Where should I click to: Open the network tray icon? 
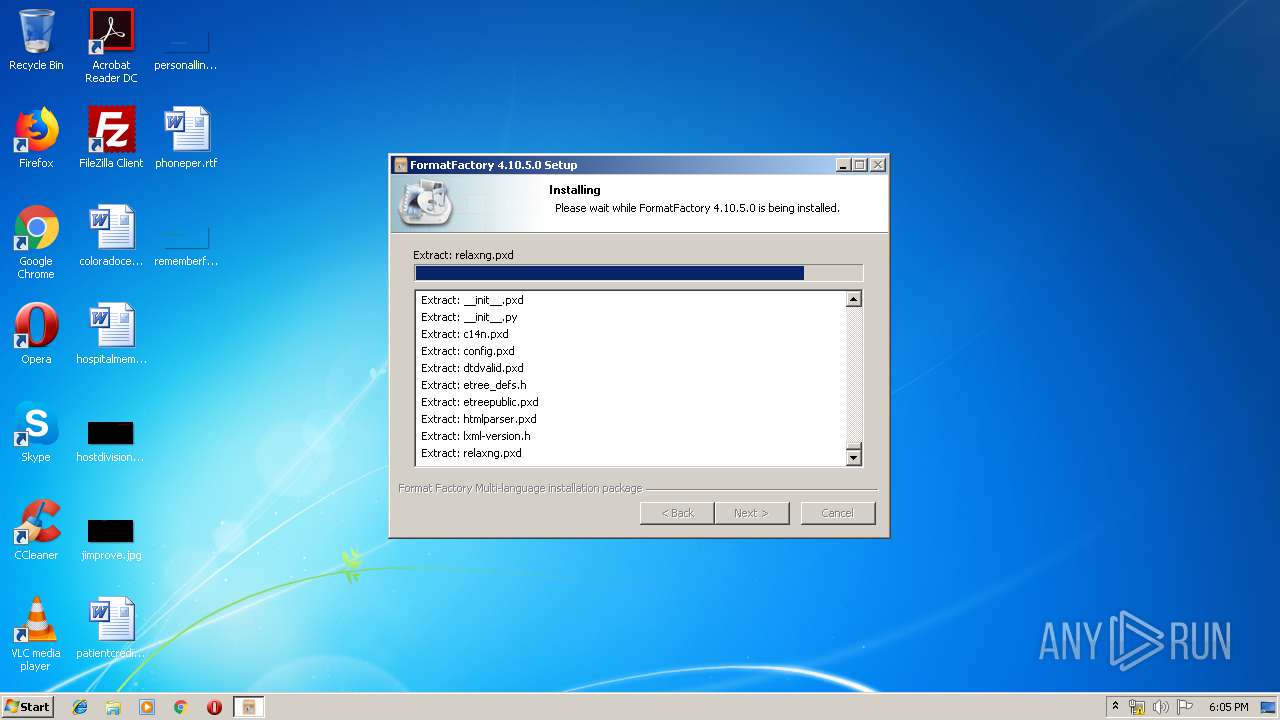pos(1137,707)
